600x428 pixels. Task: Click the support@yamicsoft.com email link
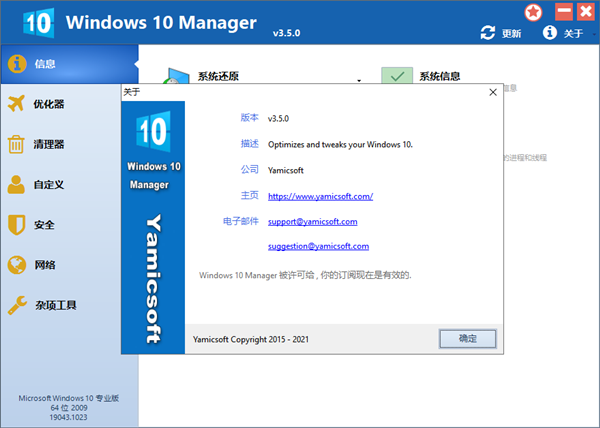click(x=312, y=221)
